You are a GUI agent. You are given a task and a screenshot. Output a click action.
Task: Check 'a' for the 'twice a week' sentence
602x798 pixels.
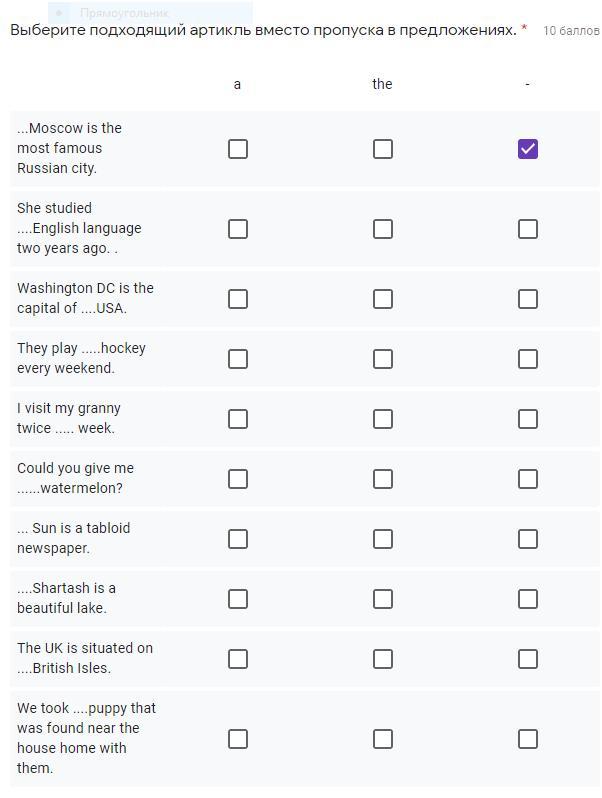pyautogui.click(x=238, y=419)
